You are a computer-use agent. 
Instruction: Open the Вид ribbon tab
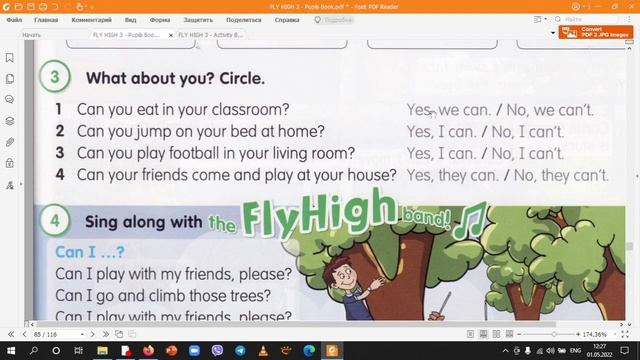pyautogui.click(x=131, y=20)
